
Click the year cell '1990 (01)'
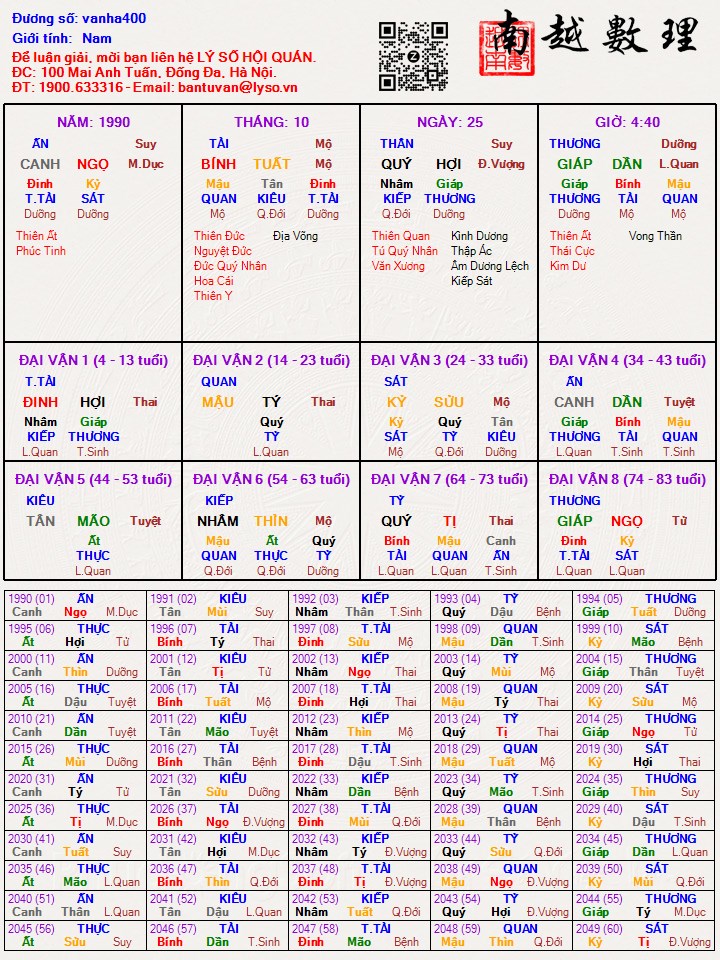coord(75,606)
